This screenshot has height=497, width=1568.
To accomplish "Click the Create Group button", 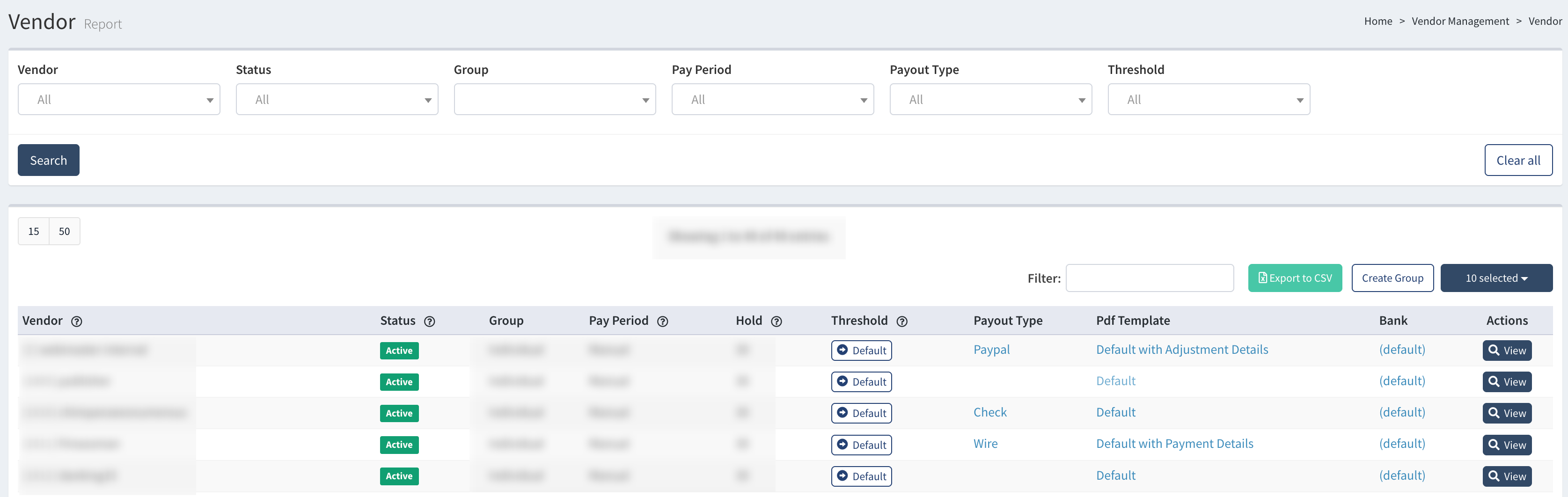I will coord(1392,278).
